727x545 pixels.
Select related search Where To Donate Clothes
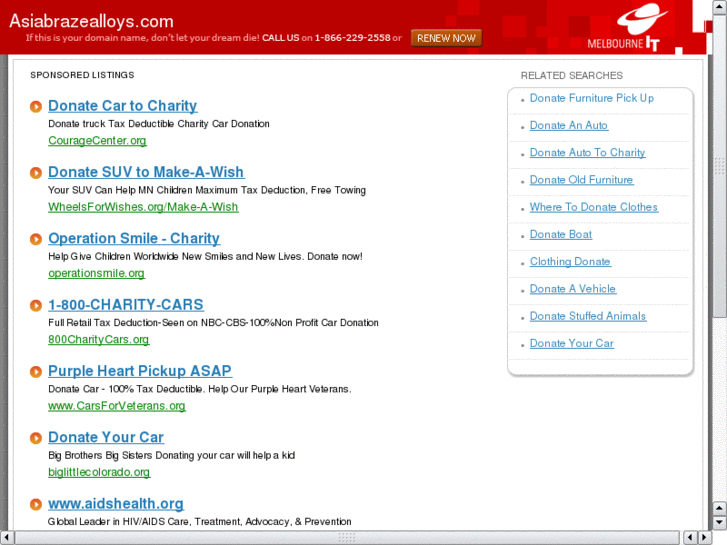coord(594,207)
